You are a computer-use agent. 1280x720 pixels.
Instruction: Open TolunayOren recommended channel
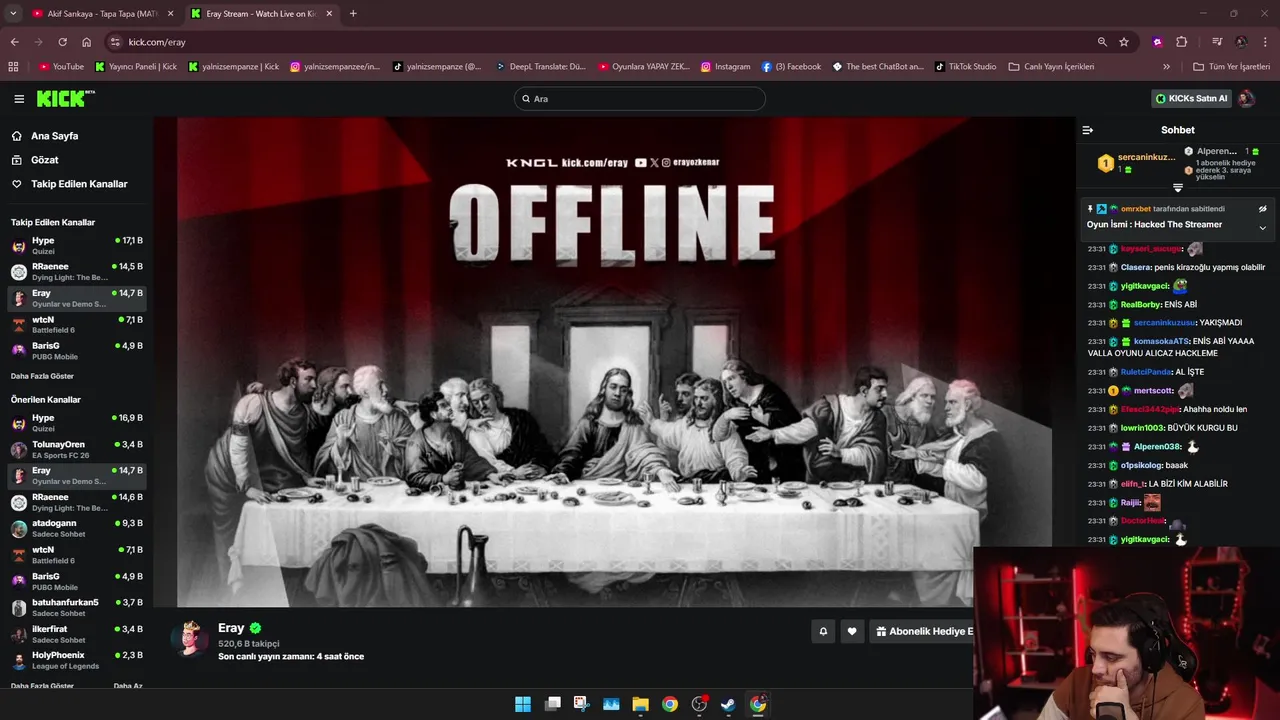click(76, 449)
